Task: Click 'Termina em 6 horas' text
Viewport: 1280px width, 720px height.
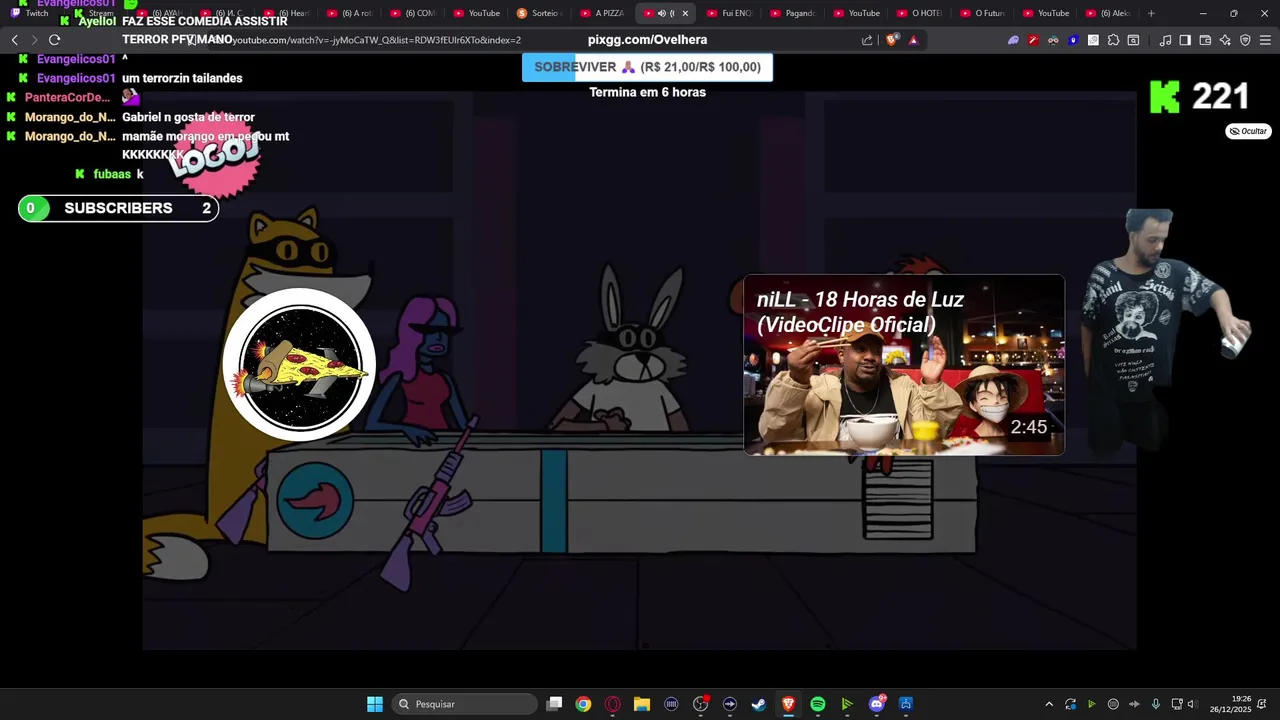Action: tap(647, 92)
